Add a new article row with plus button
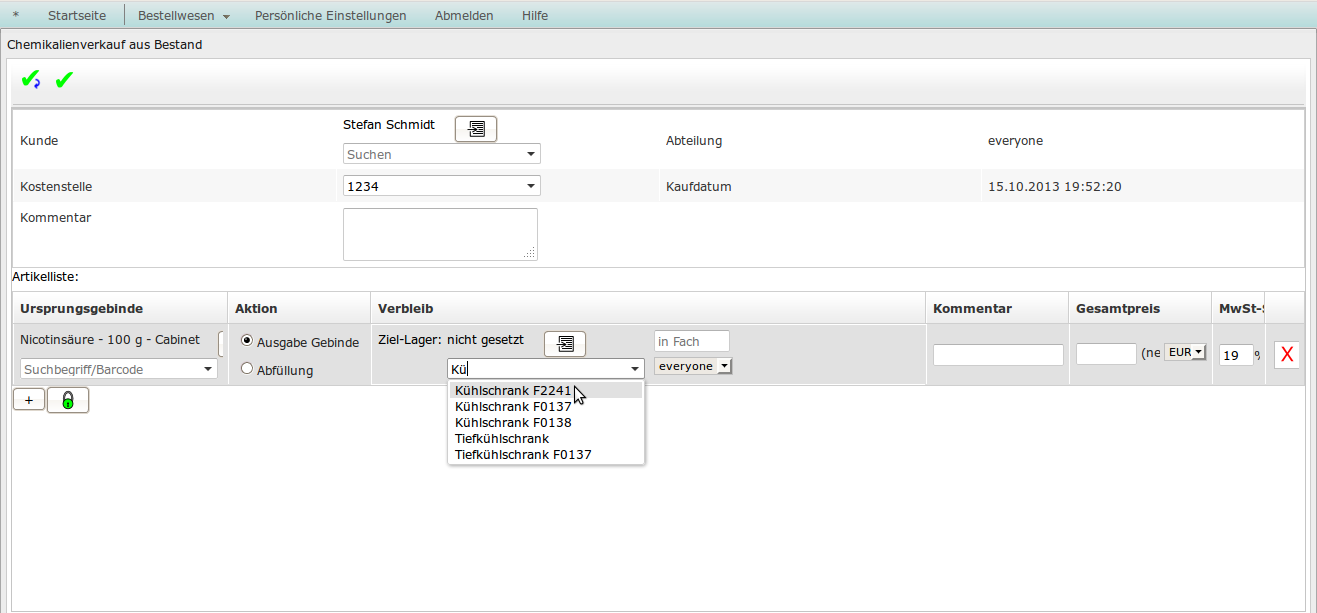Viewport: 1317px width, 613px height. [x=28, y=400]
